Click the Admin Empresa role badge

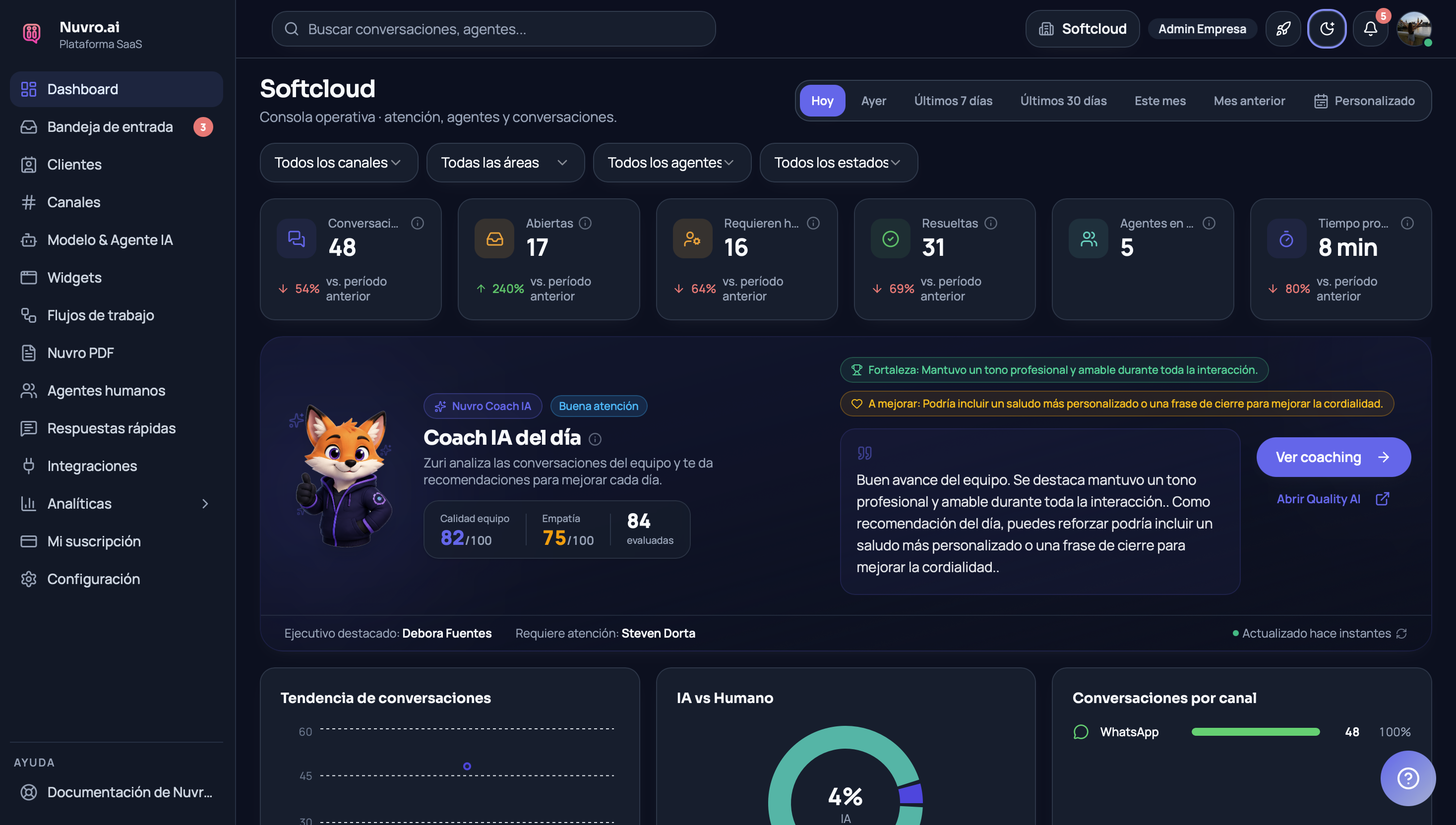pos(1202,29)
